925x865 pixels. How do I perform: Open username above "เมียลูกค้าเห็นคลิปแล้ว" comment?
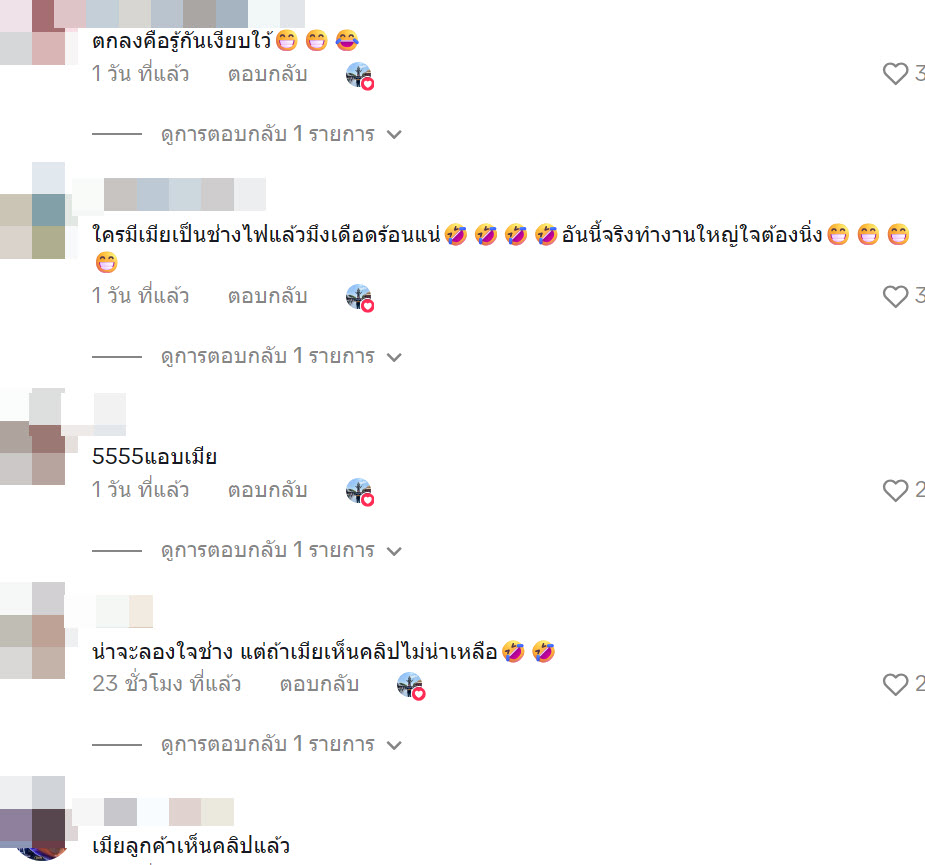[x=153, y=812]
